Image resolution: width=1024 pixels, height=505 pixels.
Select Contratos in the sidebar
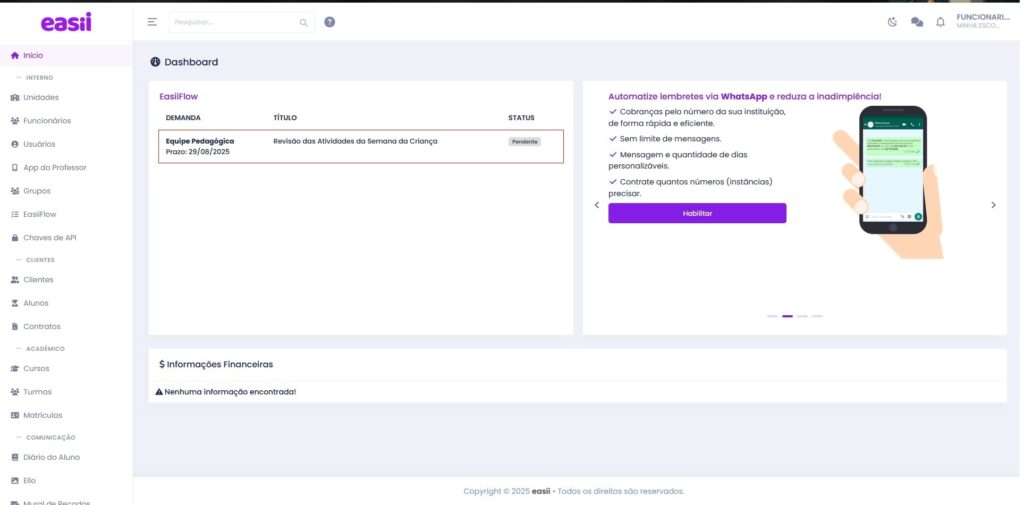41,327
